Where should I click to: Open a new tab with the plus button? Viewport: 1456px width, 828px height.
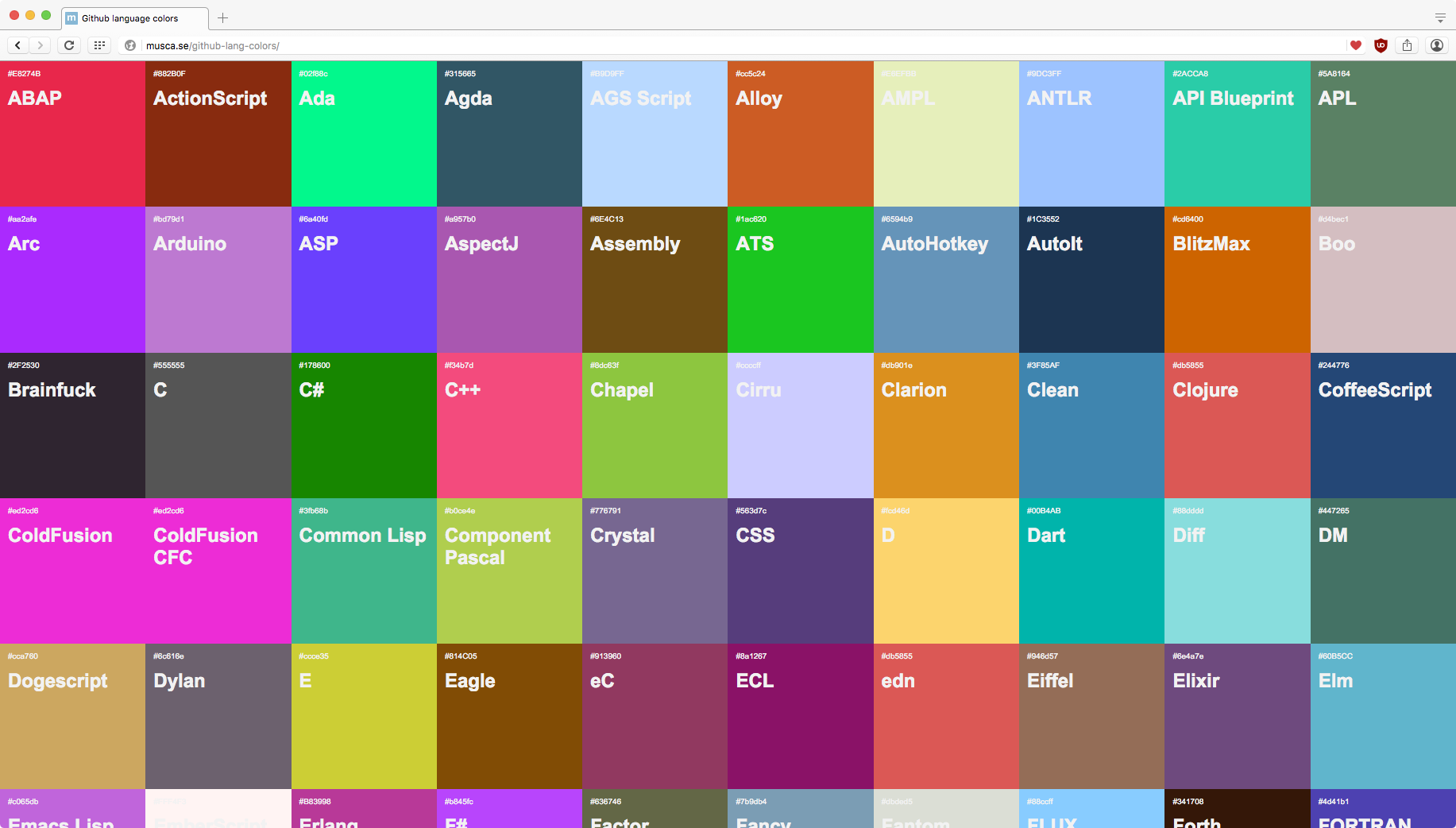pos(223,18)
